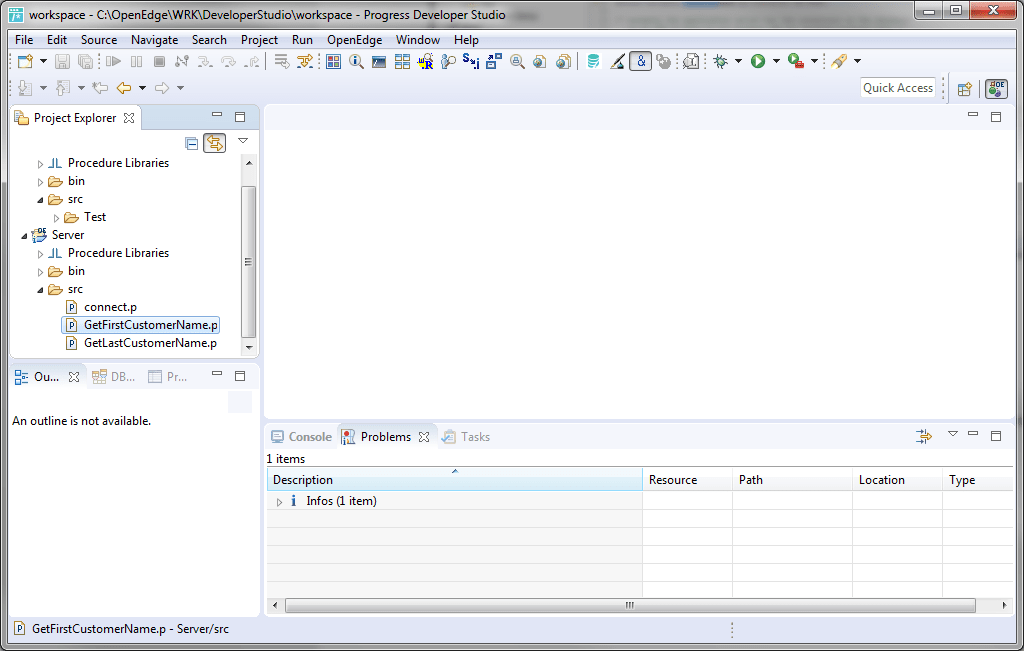Switch to the Console tab

pyautogui.click(x=302, y=437)
